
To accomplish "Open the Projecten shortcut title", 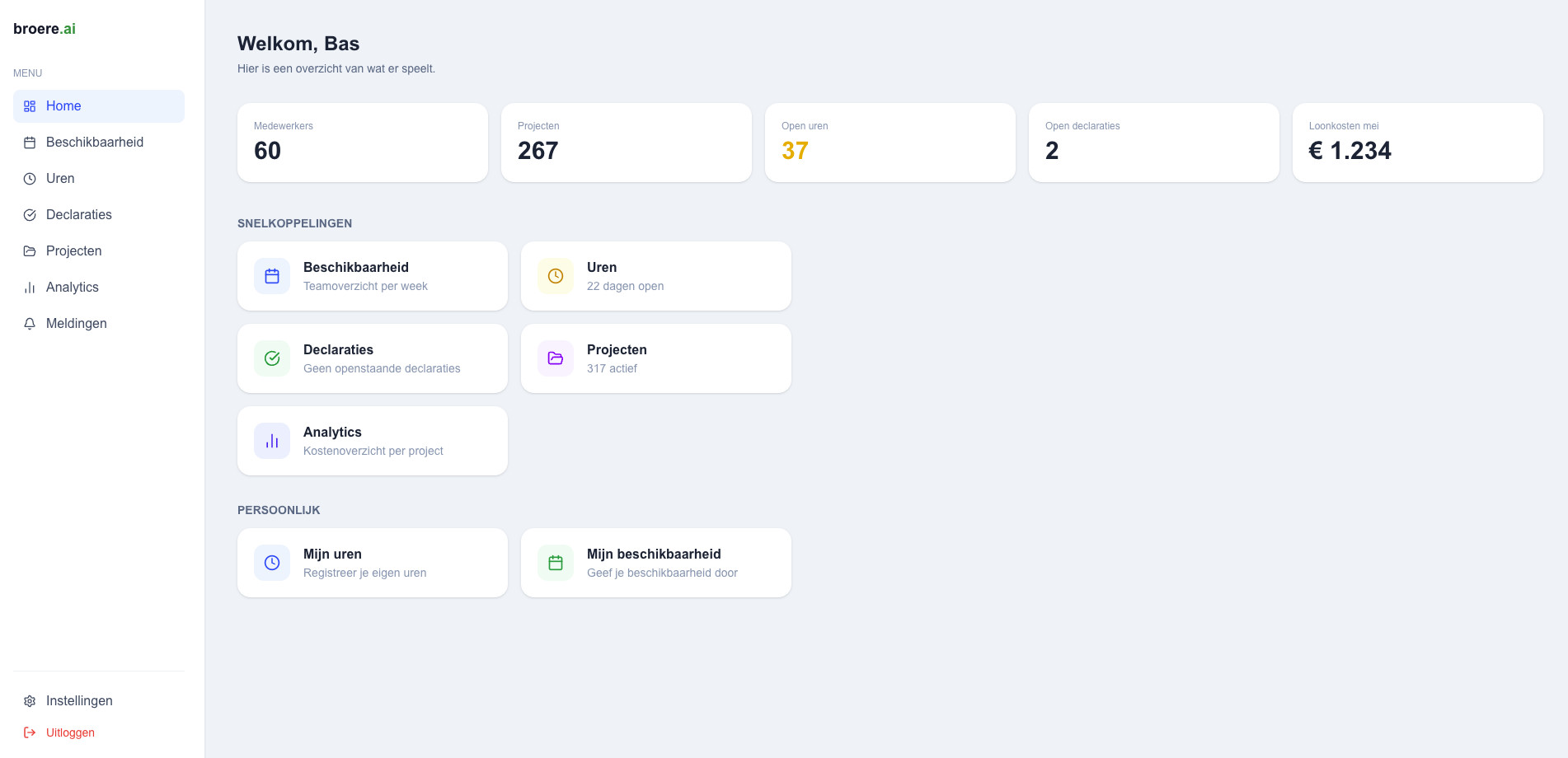I will pos(617,349).
